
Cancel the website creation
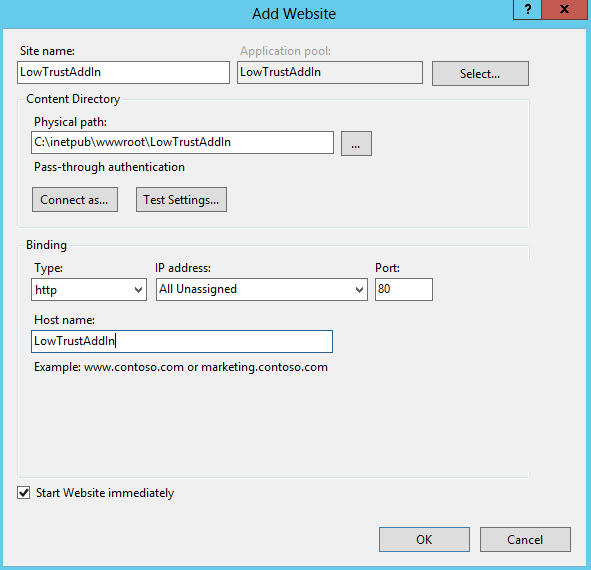tap(525, 539)
